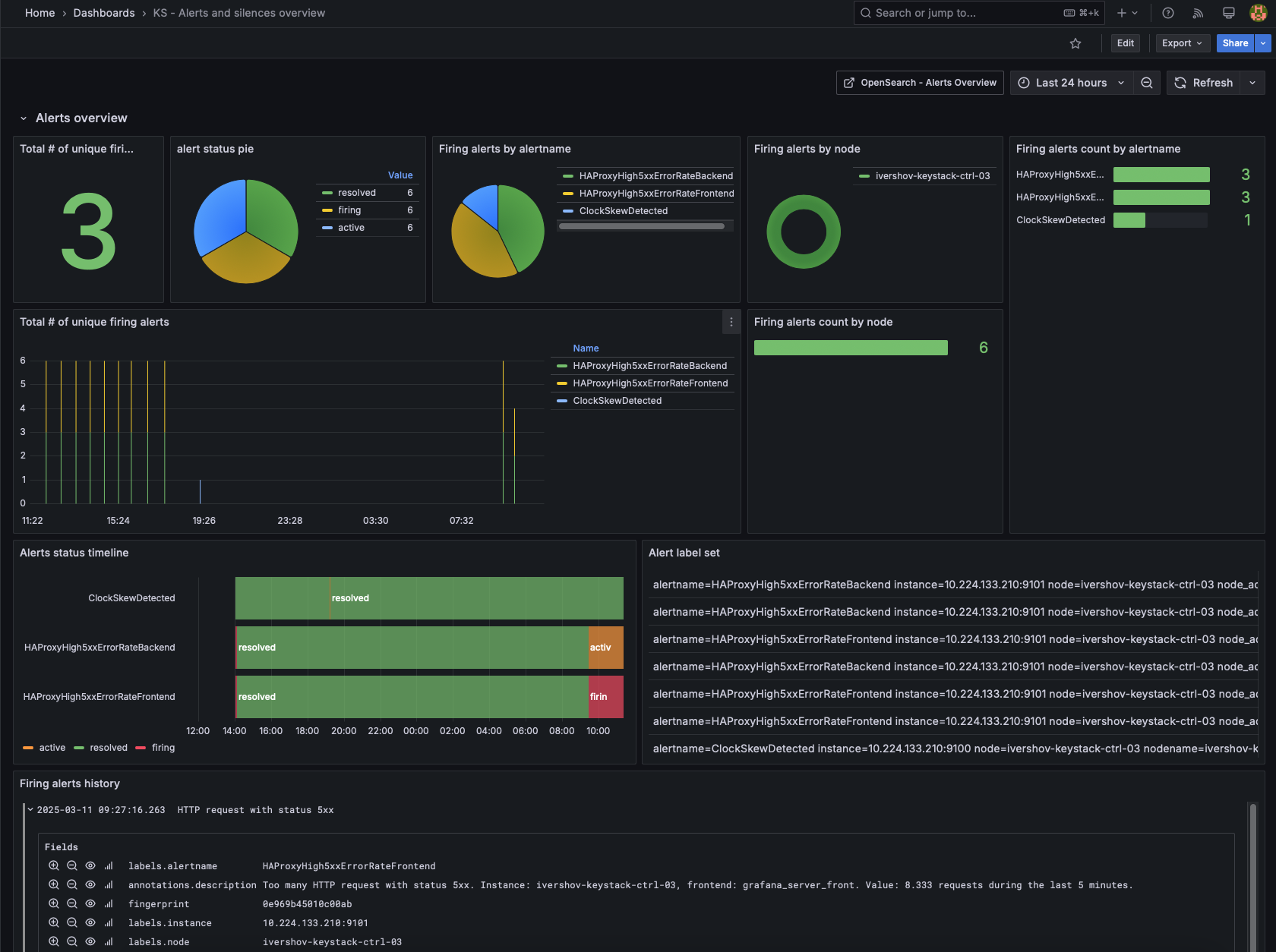Image resolution: width=1276 pixels, height=952 pixels.
Task: Click the Refresh button
Action: (1204, 83)
